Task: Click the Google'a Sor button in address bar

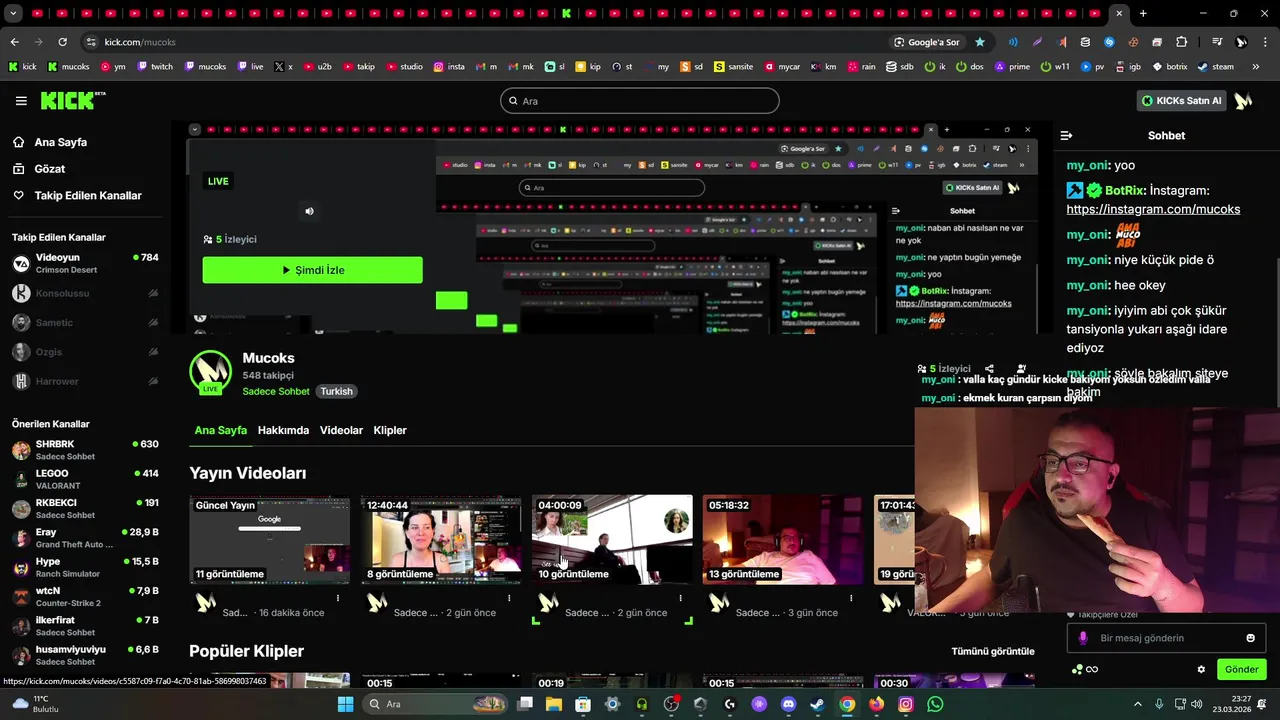Action: coord(927,42)
